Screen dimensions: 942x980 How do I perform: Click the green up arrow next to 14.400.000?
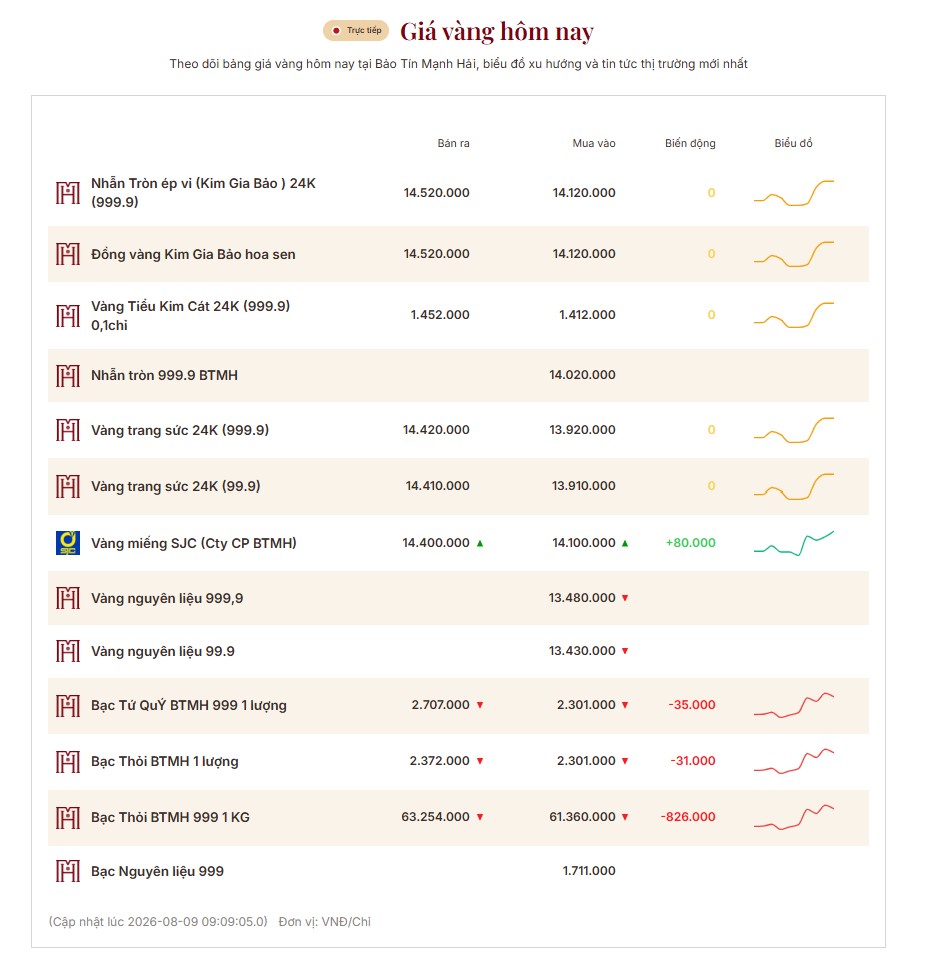point(480,543)
